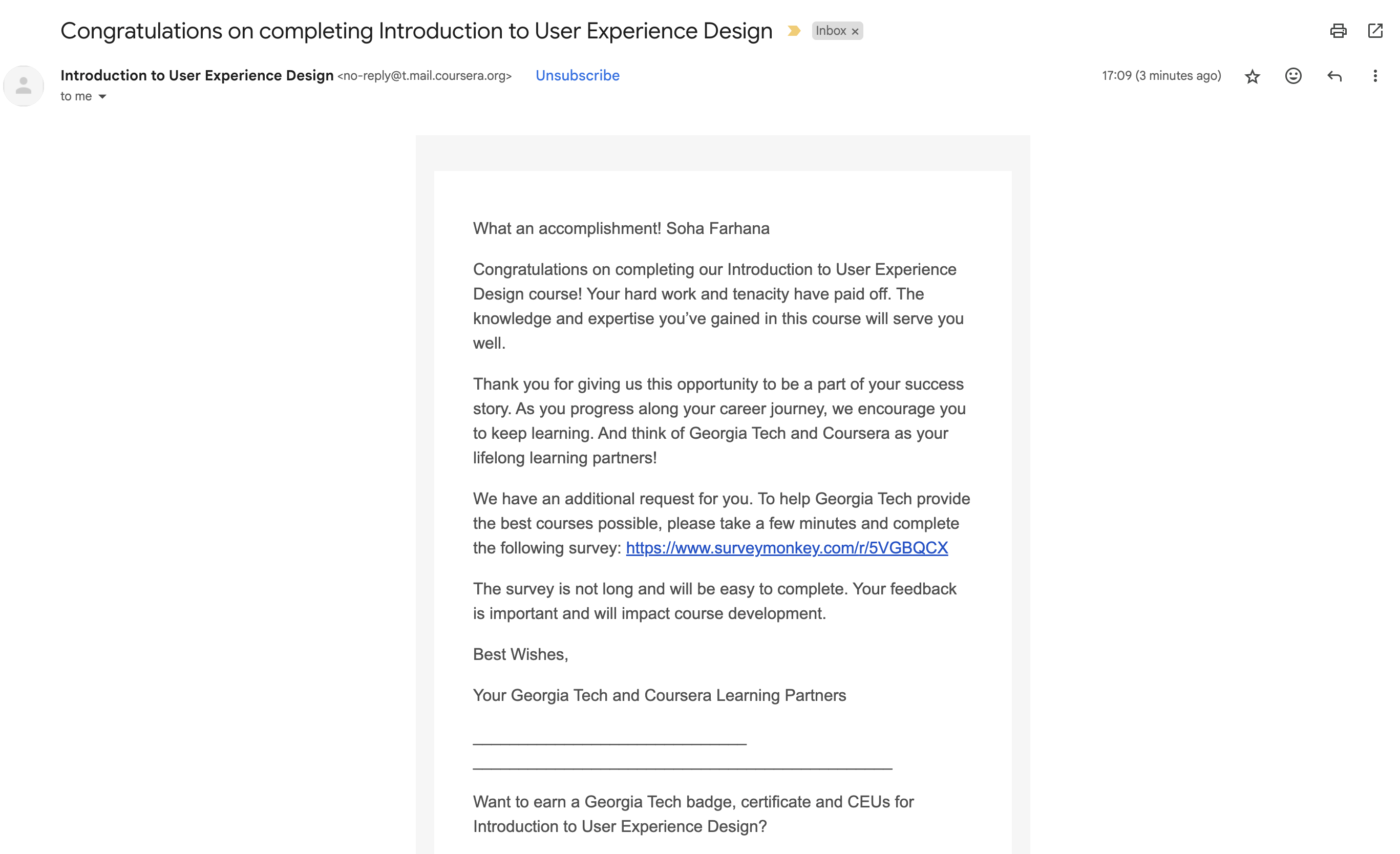
Task: Click the 'Want to earn a Georgia Tech badge' paragraph
Action: click(693, 814)
